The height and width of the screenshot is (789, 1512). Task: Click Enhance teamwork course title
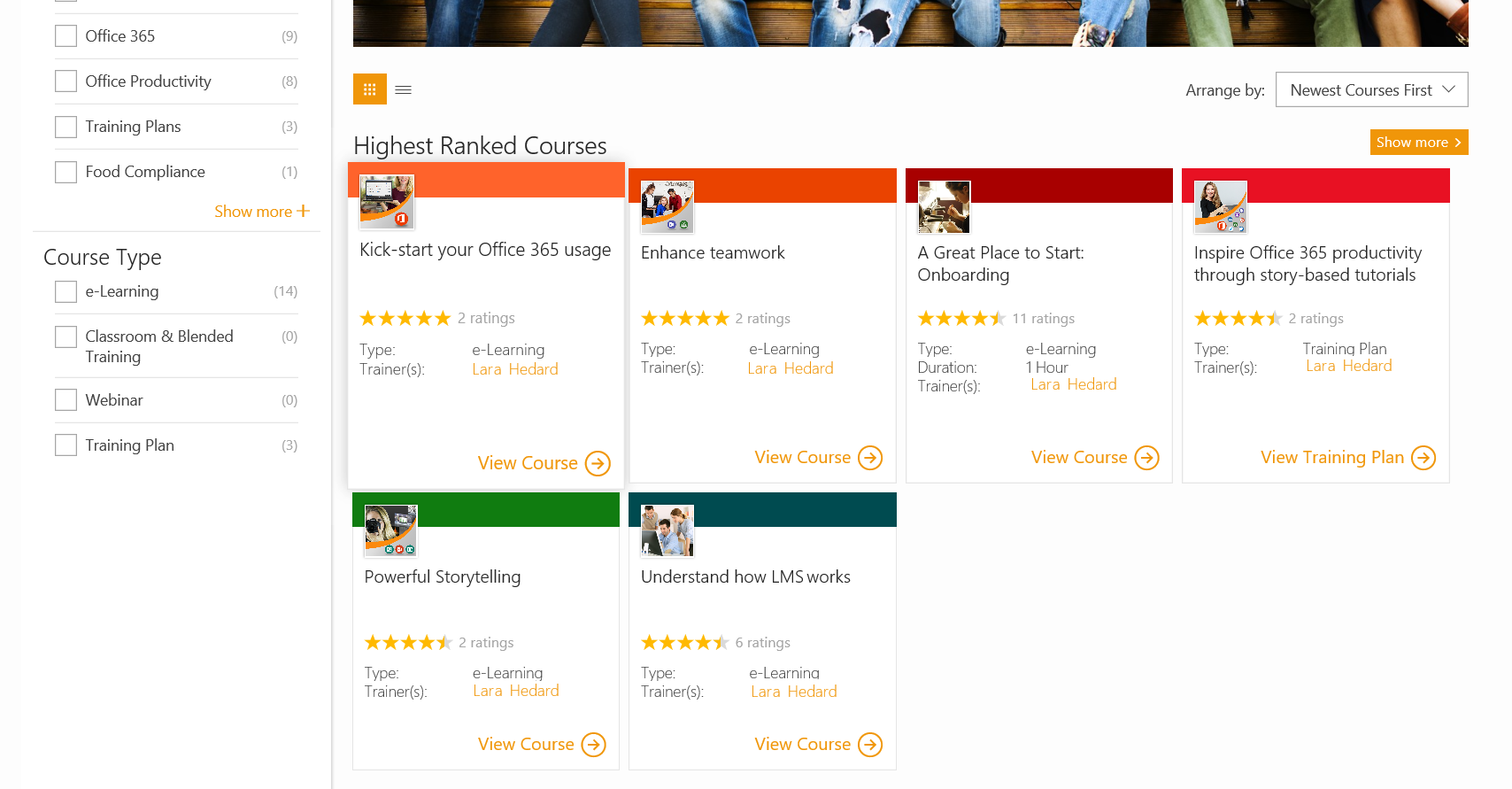[713, 253]
